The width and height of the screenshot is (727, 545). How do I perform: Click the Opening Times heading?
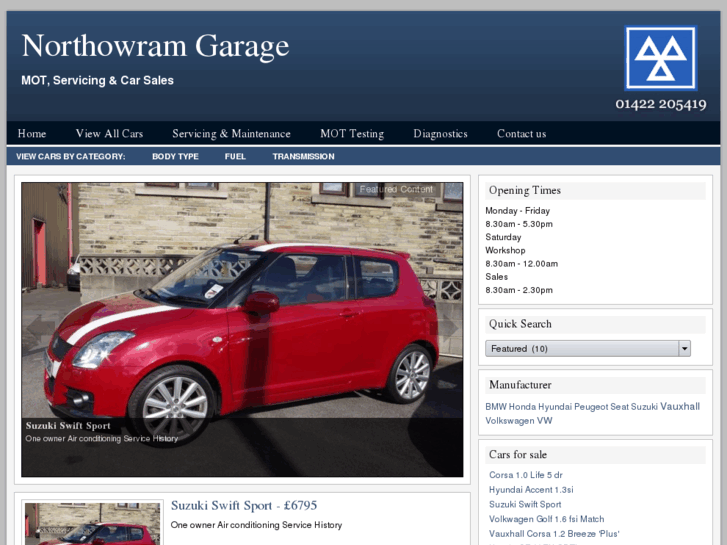point(524,190)
